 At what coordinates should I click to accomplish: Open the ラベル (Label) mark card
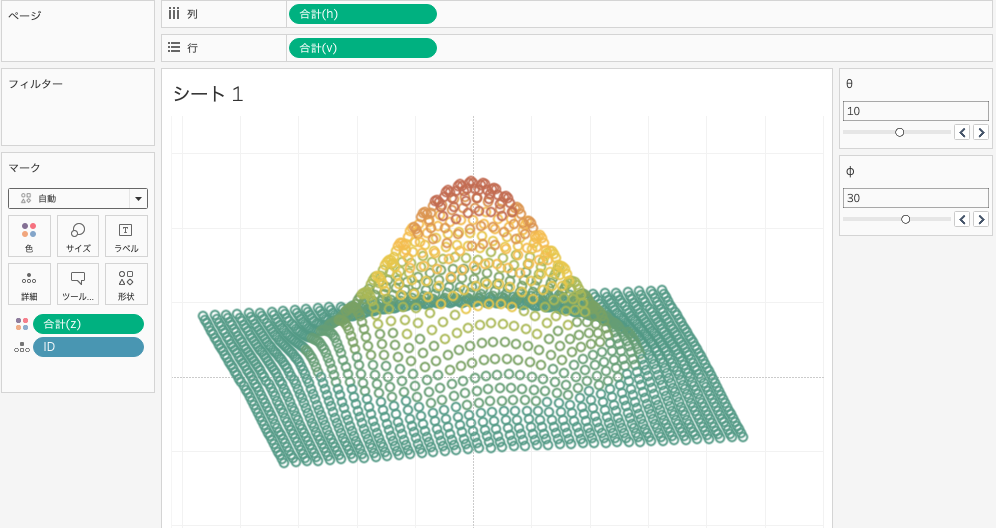pos(126,236)
